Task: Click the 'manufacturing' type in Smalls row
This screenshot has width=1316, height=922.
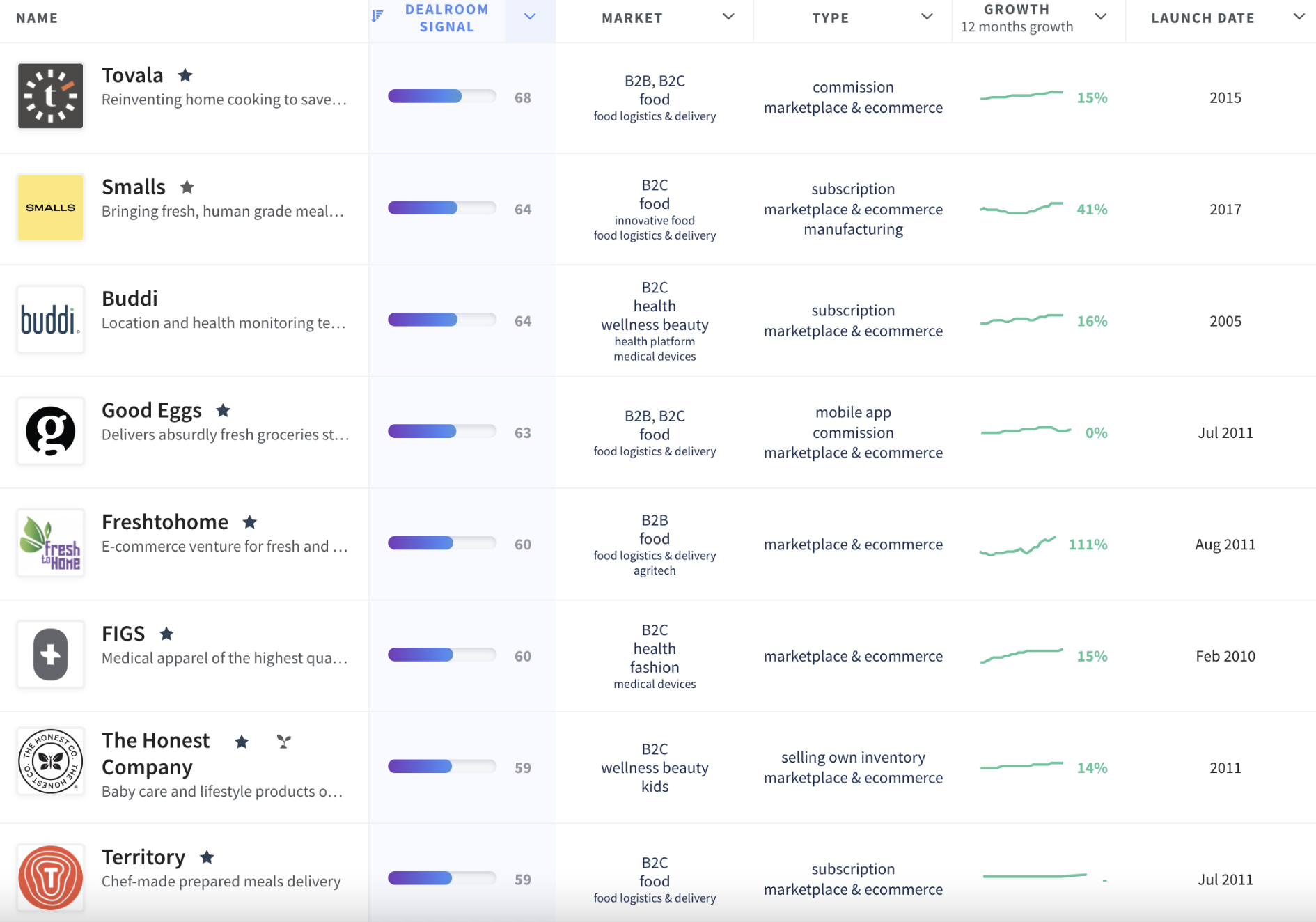Action: tap(853, 229)
